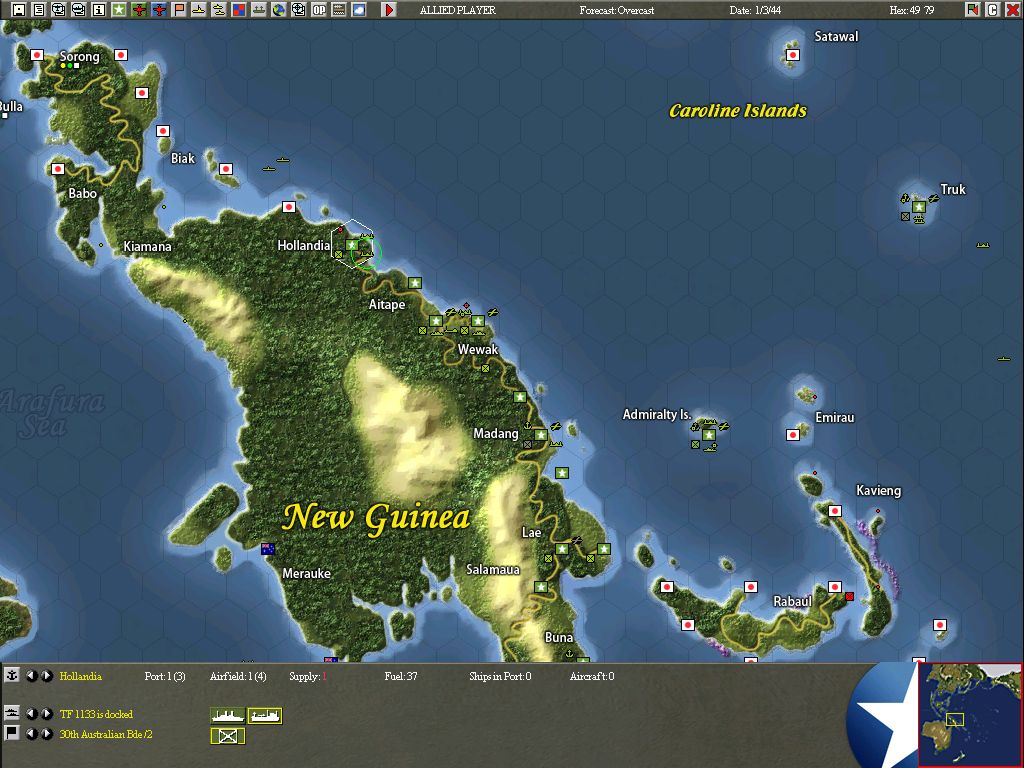Click 'Fuel: 37' status text
This screenshot has height=768, width=1024.
tap(401, 677)
